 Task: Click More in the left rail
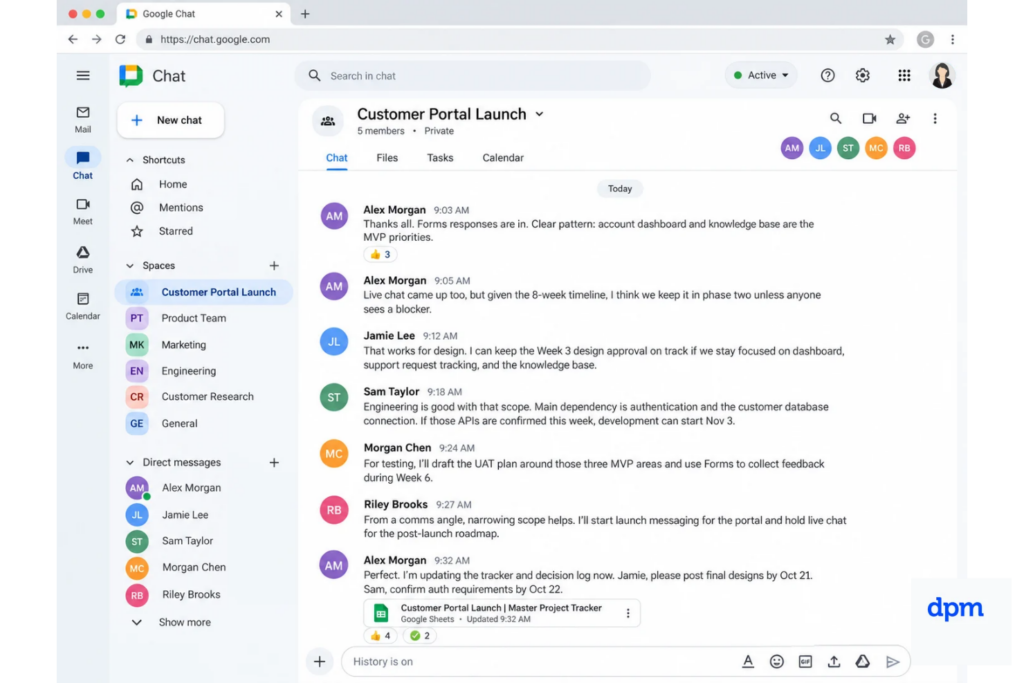[x=83, y=355]
